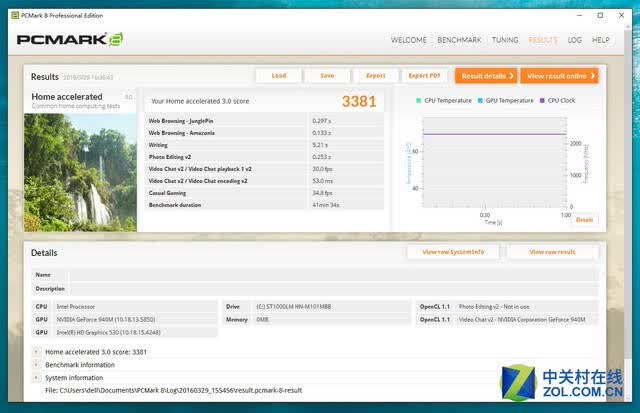Click the Name input field
Viewport: 640px width, 413px height.
pos(333,275)
